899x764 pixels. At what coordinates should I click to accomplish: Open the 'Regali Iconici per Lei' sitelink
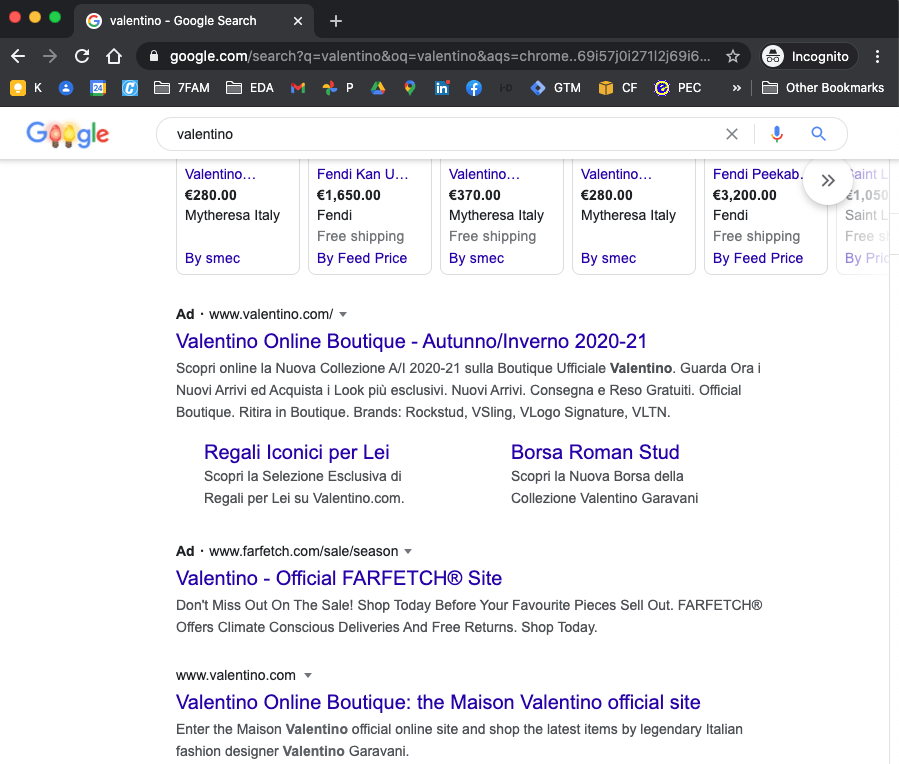tap(297, 452)
